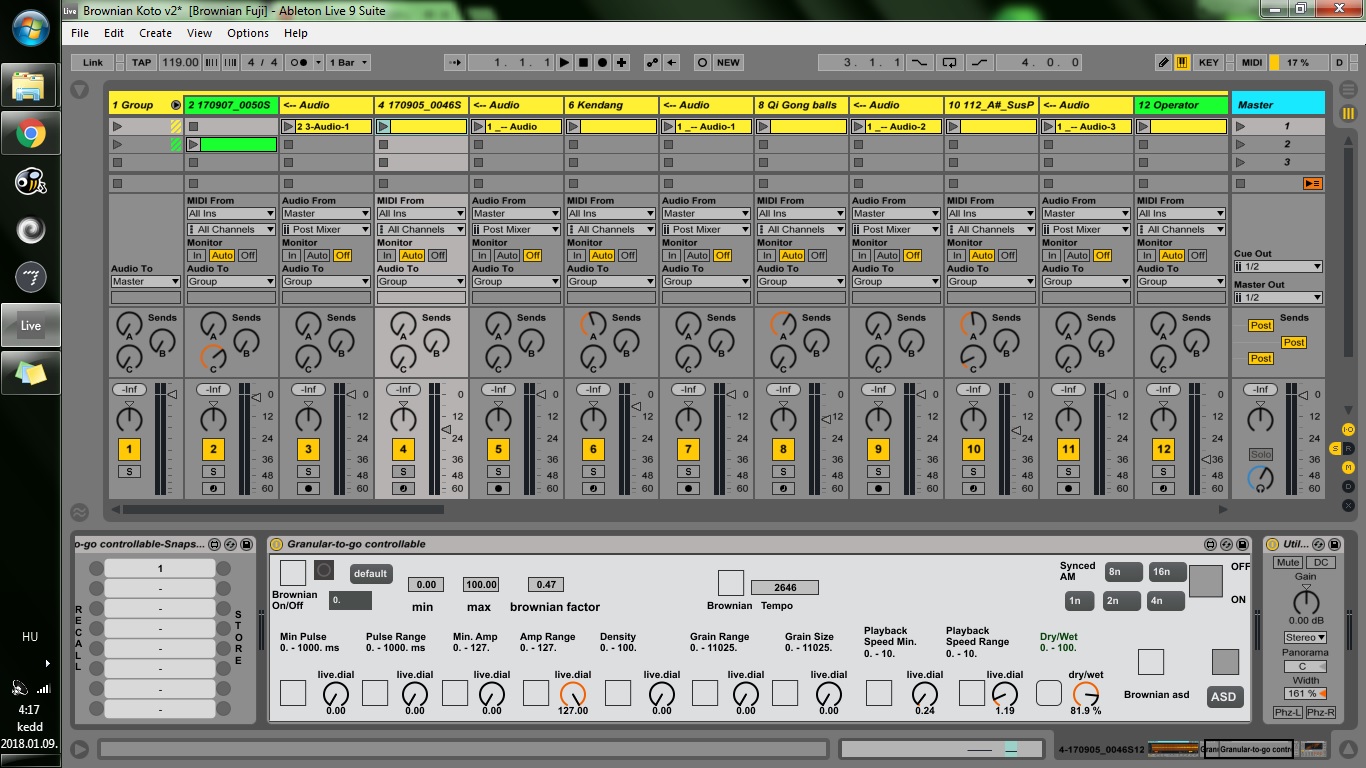
Task: Launch the green clip on track 2
Action: [x=194, y=145]
